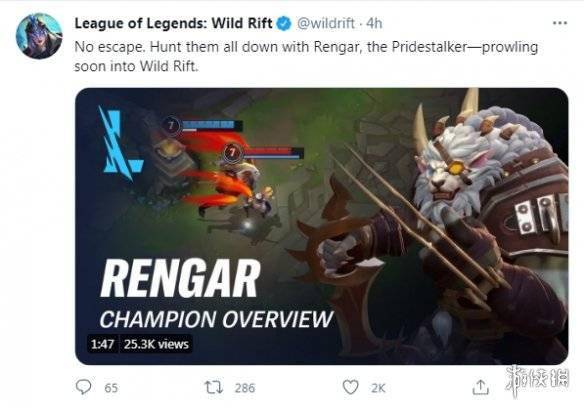View the 65 replies count
Screen dimensions: 584x408
tap(111, 388)
